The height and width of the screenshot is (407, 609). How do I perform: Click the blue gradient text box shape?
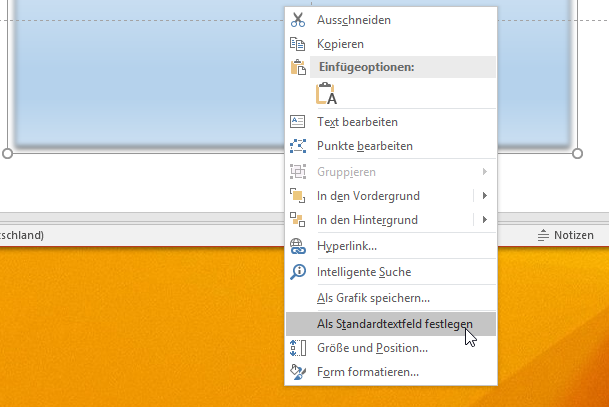150,74
